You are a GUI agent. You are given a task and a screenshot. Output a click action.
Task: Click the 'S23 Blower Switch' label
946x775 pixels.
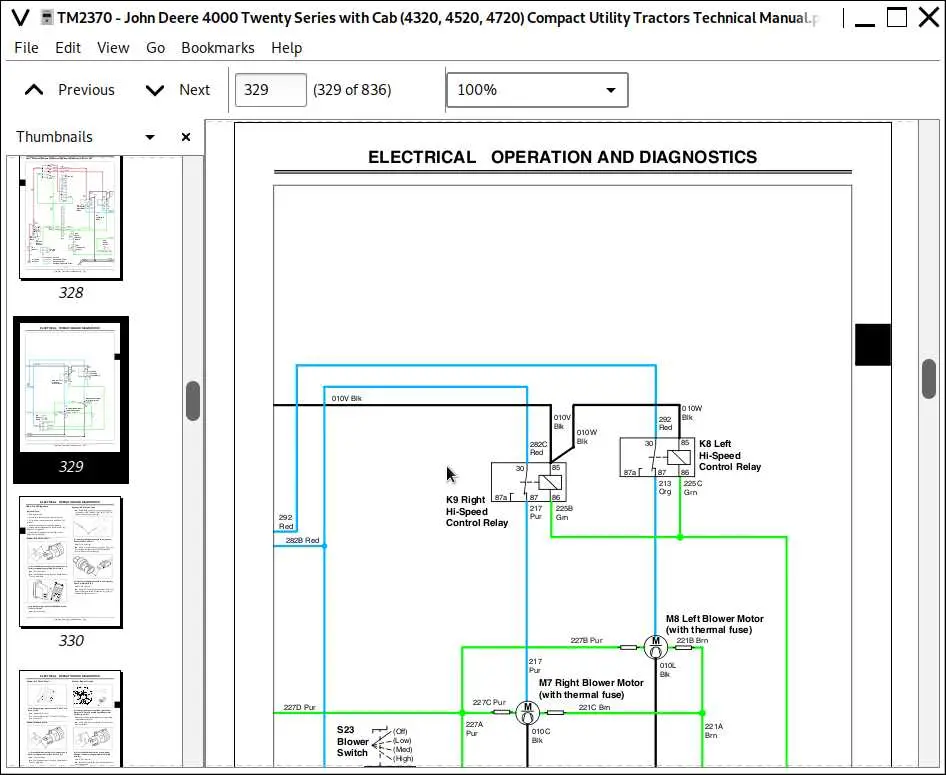coord(352,741)
